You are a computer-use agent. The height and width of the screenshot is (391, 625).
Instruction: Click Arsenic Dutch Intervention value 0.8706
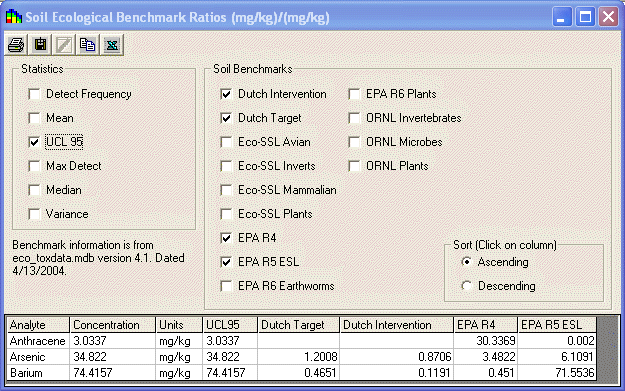click(x=397, y=357)
